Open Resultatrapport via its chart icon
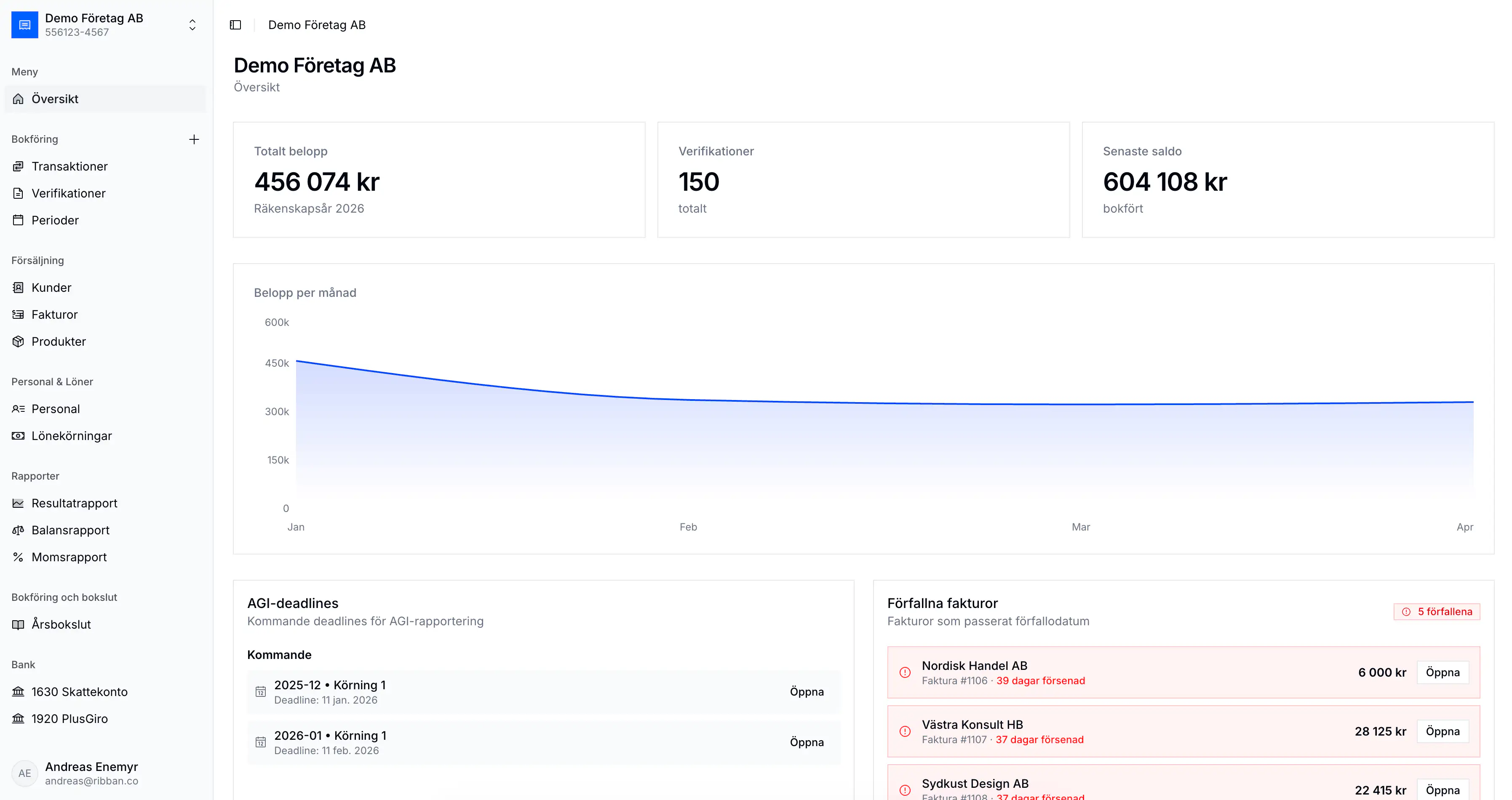The width and height of the screenshot is (1512, 800). coord(18,503)
